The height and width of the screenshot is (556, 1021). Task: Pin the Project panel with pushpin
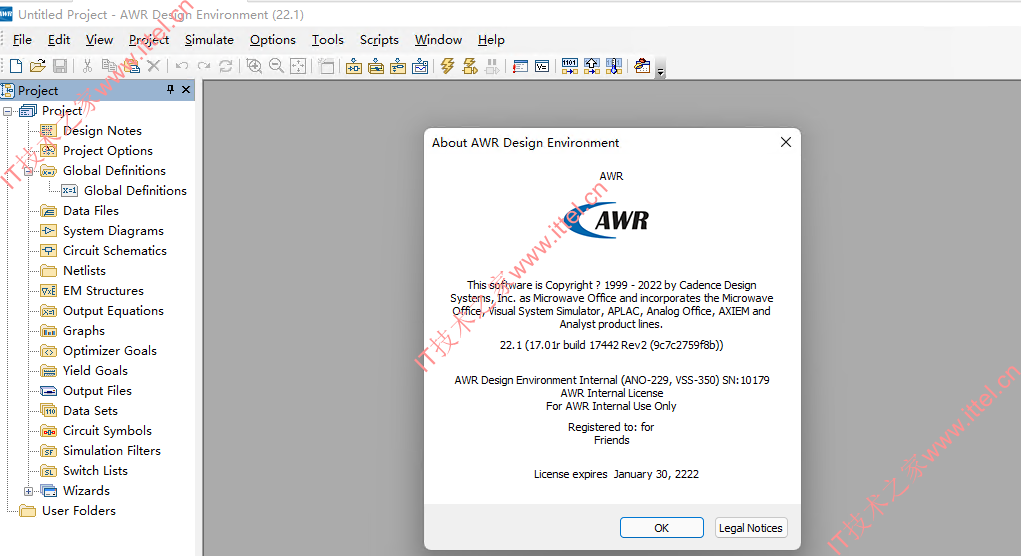[x=171, y=89]
